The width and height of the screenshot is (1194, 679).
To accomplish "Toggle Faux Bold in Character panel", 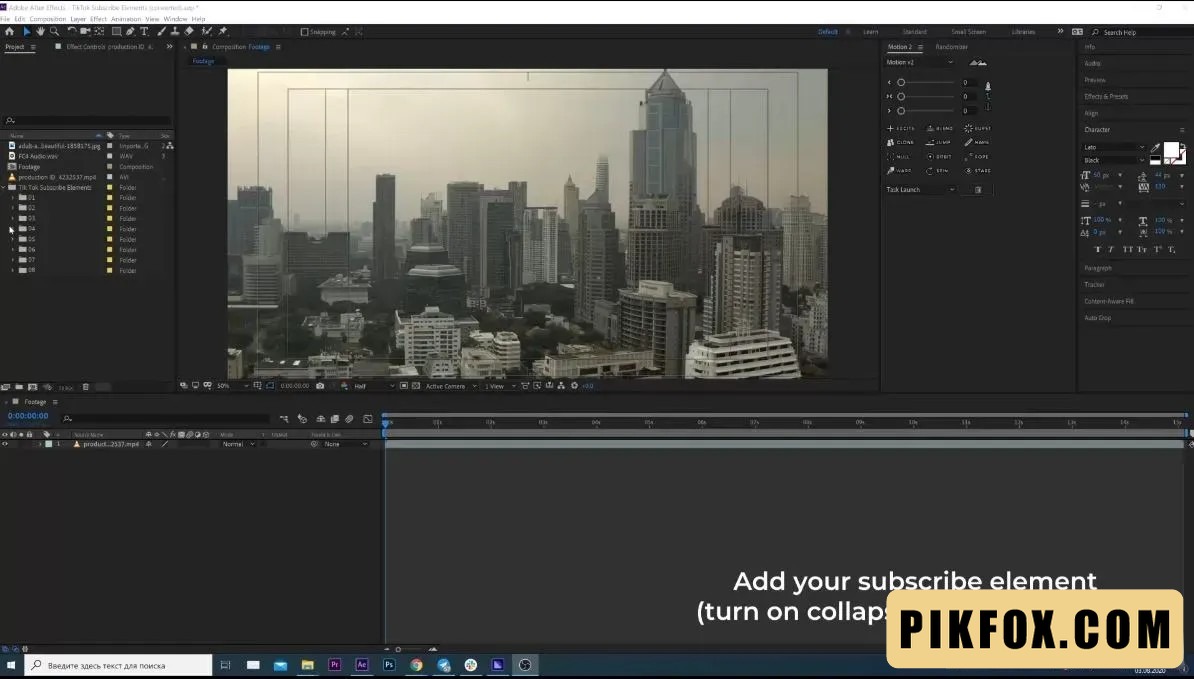I will pos(1097,250).
